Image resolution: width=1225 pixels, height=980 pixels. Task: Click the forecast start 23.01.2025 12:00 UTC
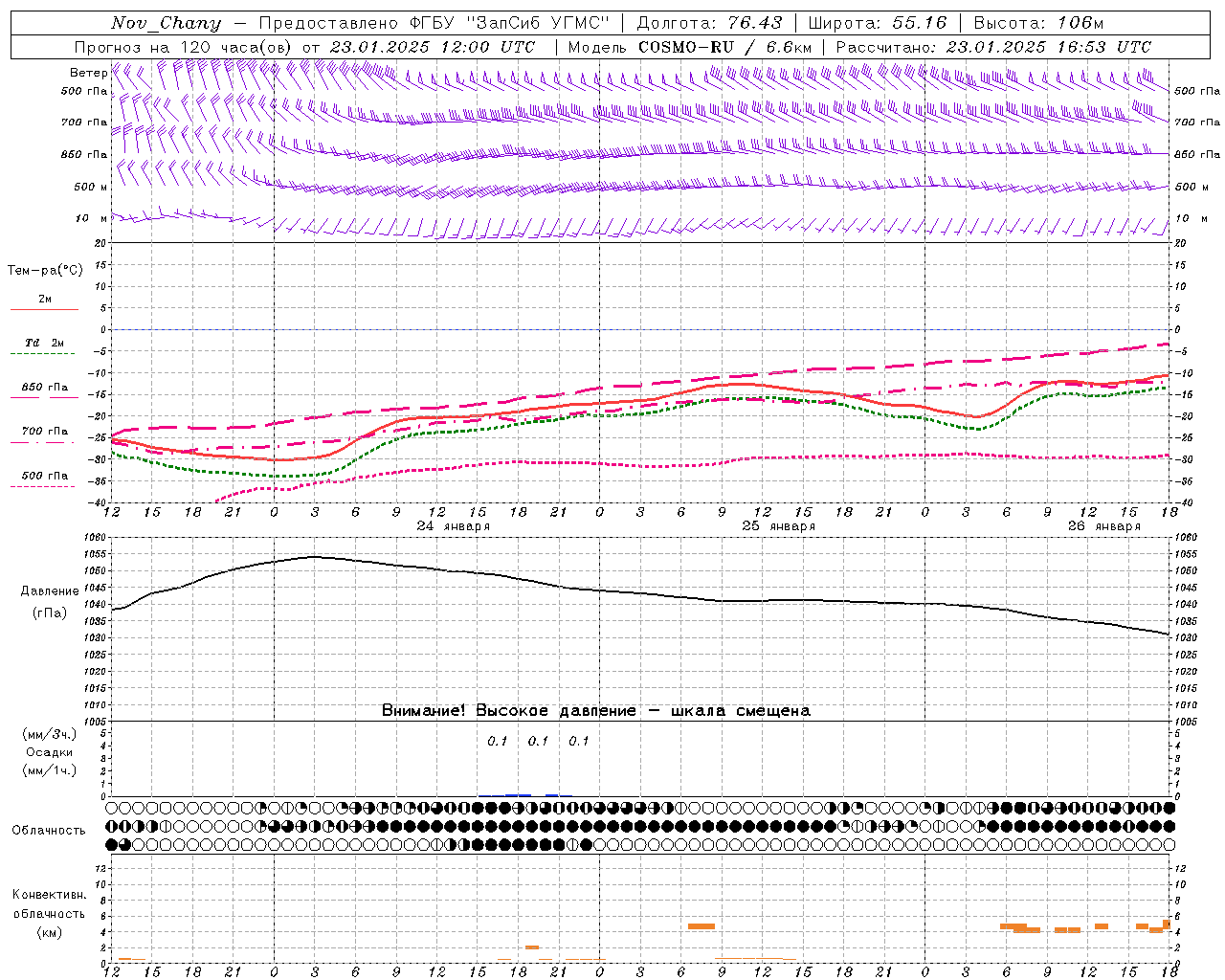433,47
